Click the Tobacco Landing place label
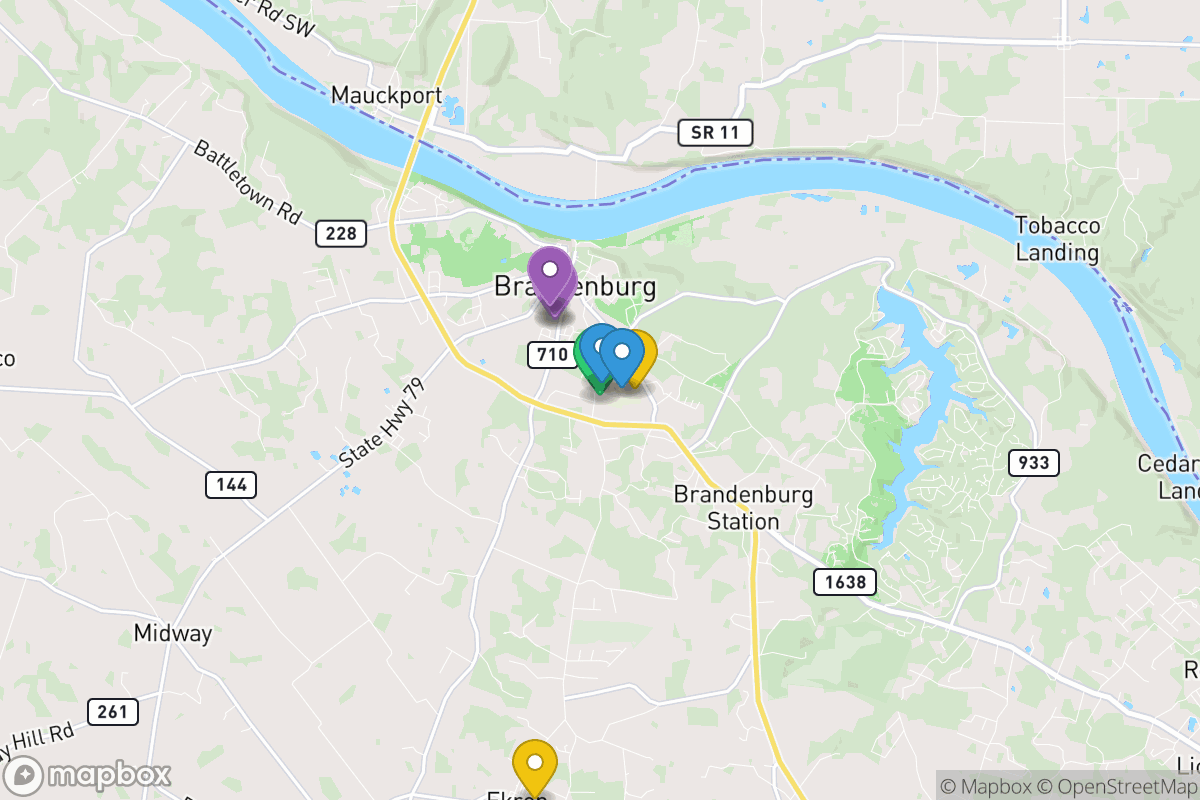Screen dimensions: 1200x800 click(x=1057, y=239)
